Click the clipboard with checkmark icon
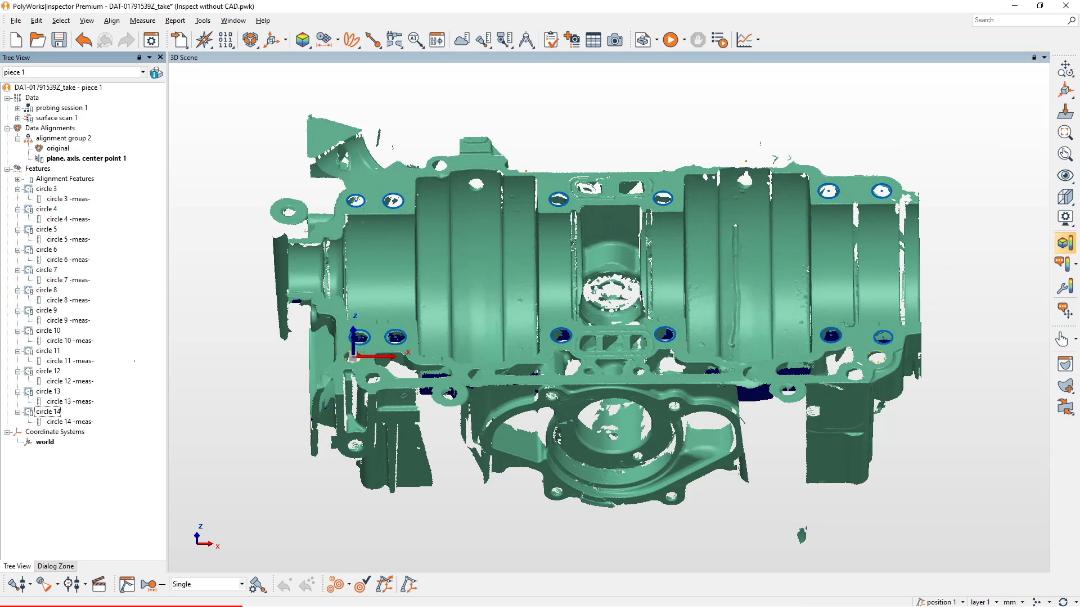 (550, 40)
